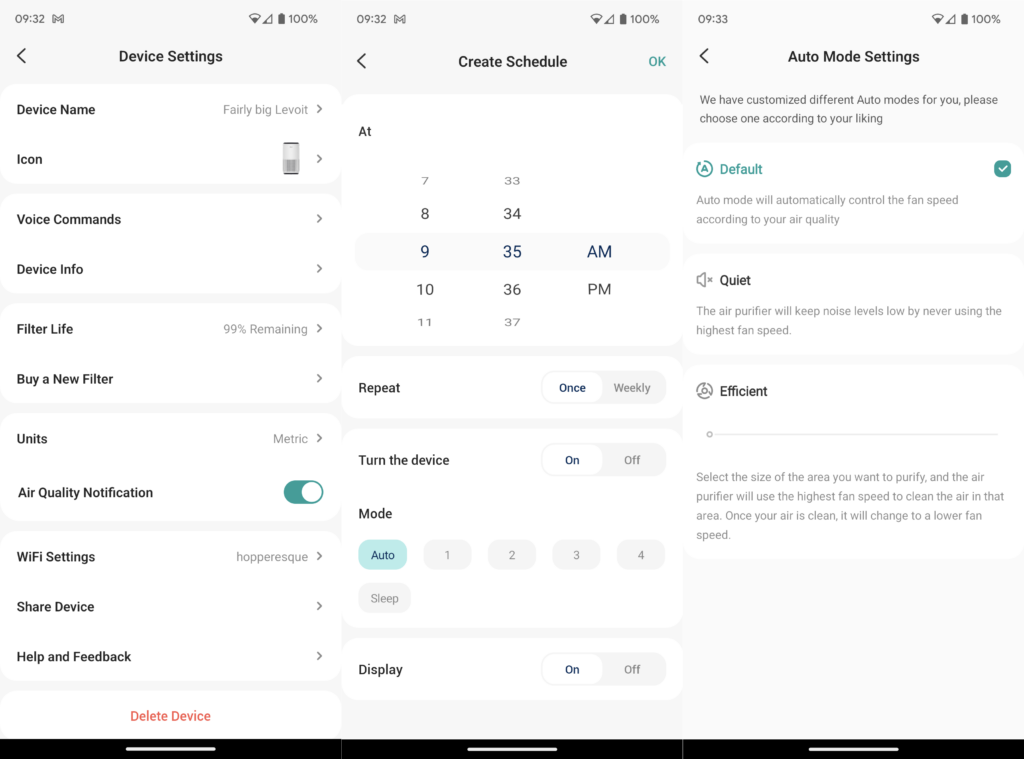
Task: Select Auto mode for the schedule
Action: tap(383, 555)
